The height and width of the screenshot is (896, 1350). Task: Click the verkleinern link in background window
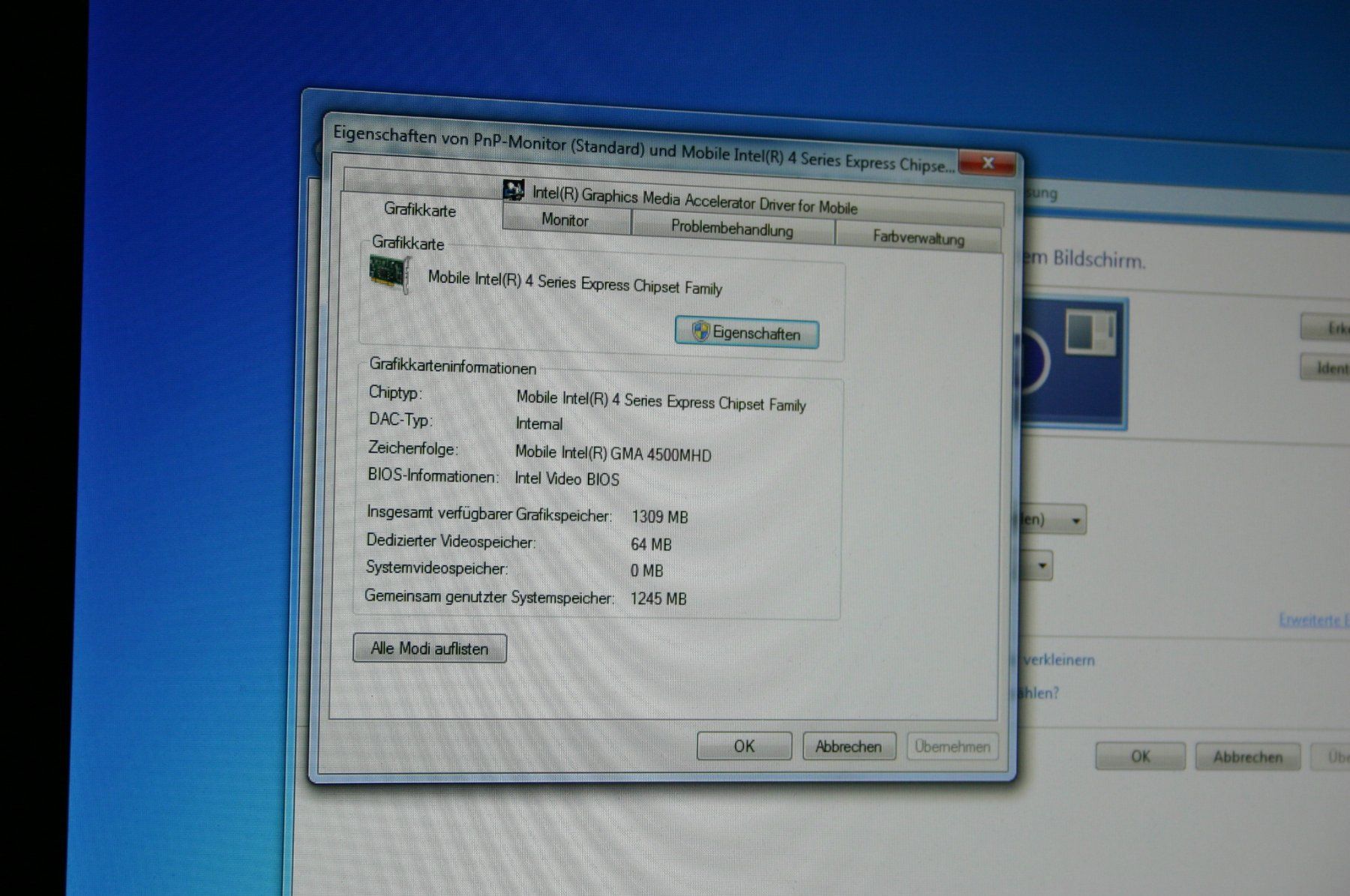pyautogui.click(x=1058, y=660)
